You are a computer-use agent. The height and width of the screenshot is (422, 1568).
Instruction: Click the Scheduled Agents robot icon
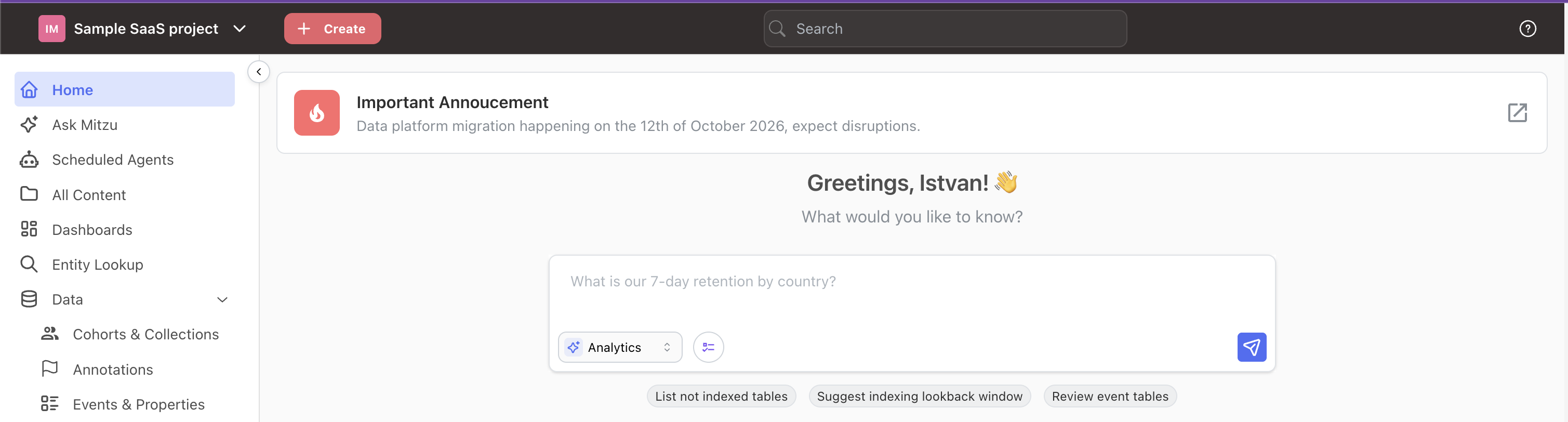point(29,160)
